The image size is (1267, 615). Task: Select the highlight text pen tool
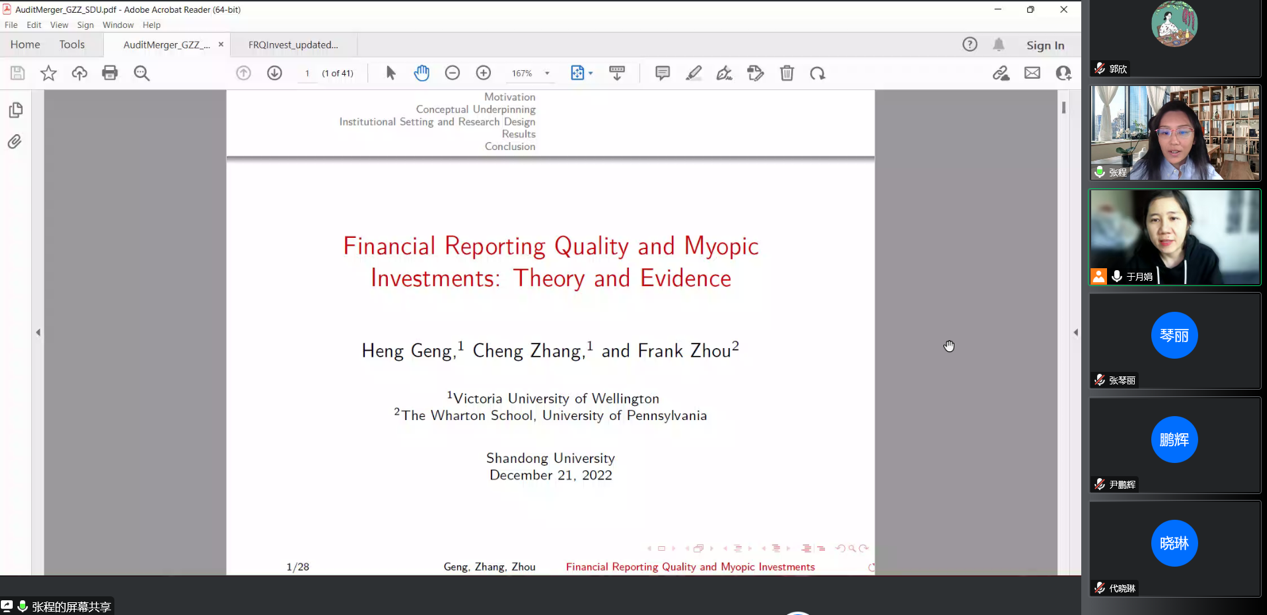point(693,73)
